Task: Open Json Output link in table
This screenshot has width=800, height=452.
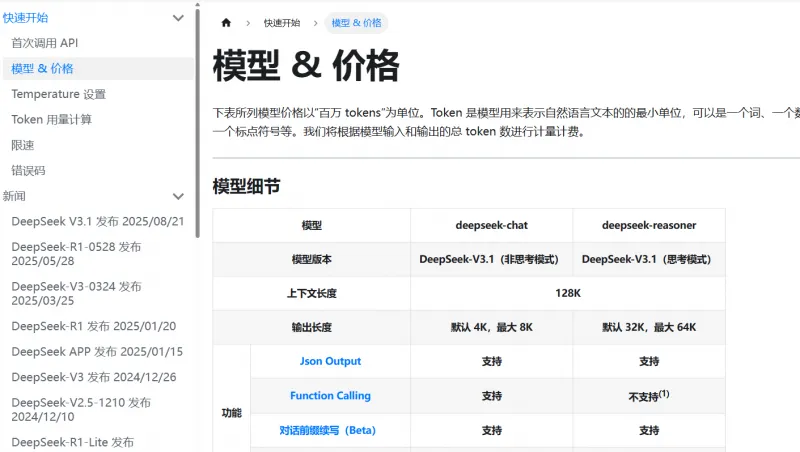Action: pyautogui.click(x=330, y=361)
